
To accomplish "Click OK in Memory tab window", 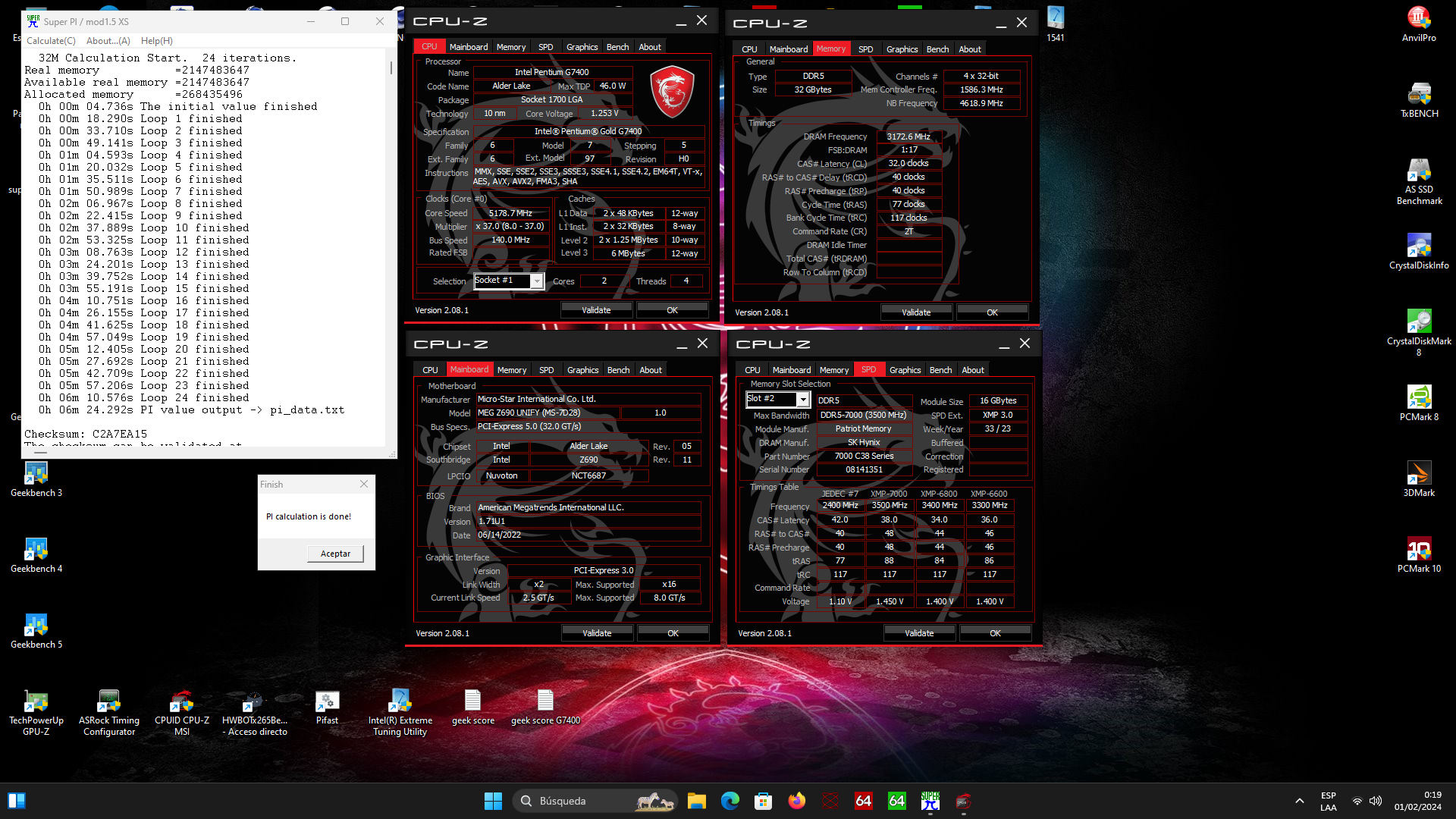I will click(992, 312).
